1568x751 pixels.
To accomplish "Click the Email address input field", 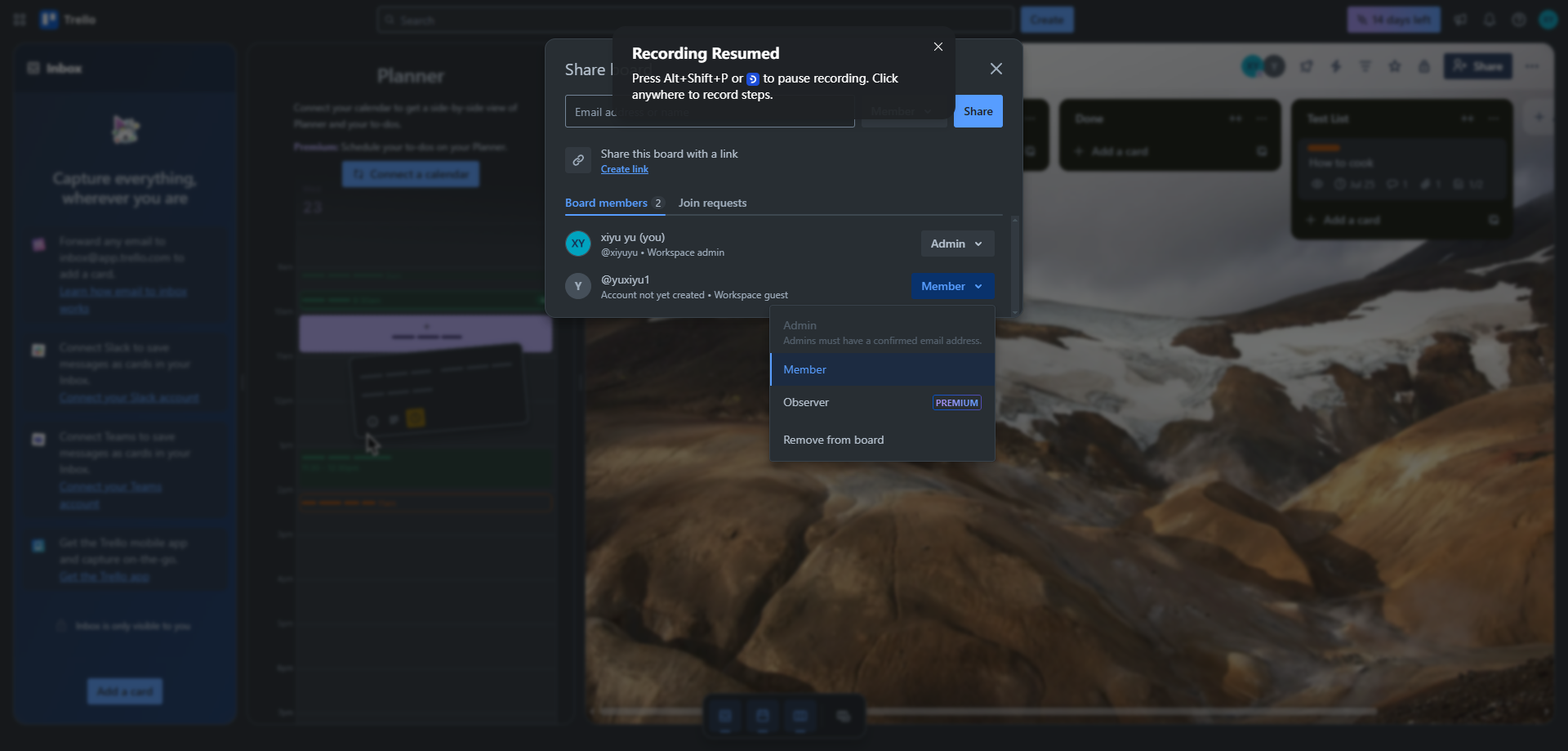I will 710,111.
